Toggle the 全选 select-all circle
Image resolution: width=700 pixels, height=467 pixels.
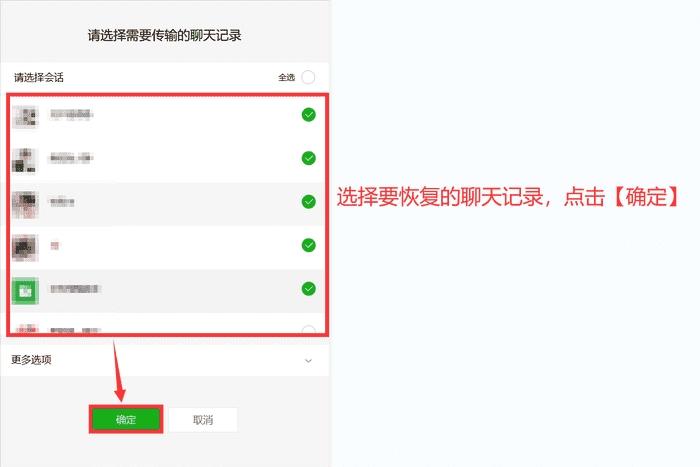(308, 77)
